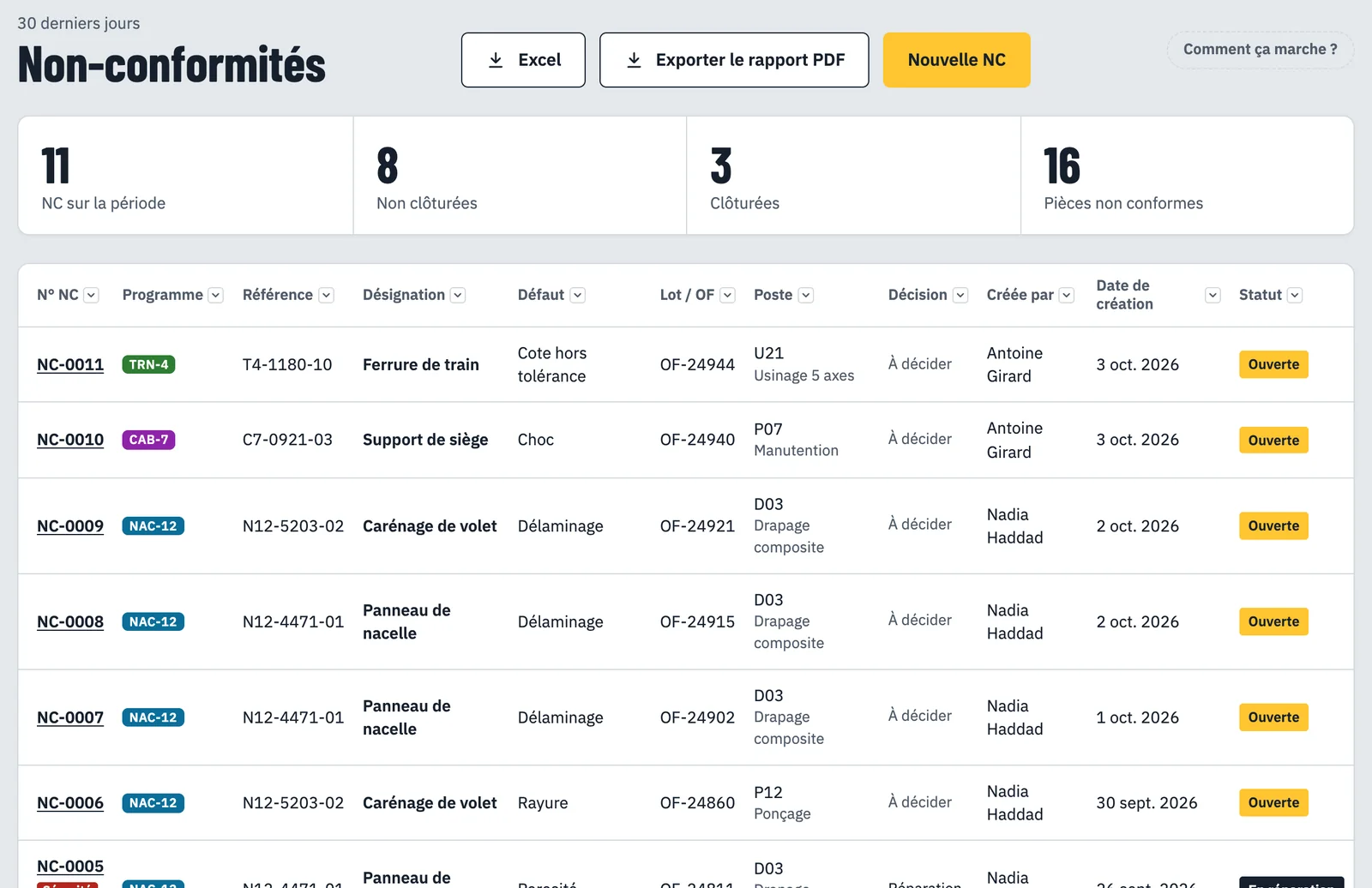Open the N° NC column filter dropdown
Image resolution: width=1372 pixels, height=888 pixels.
point(92,295)
